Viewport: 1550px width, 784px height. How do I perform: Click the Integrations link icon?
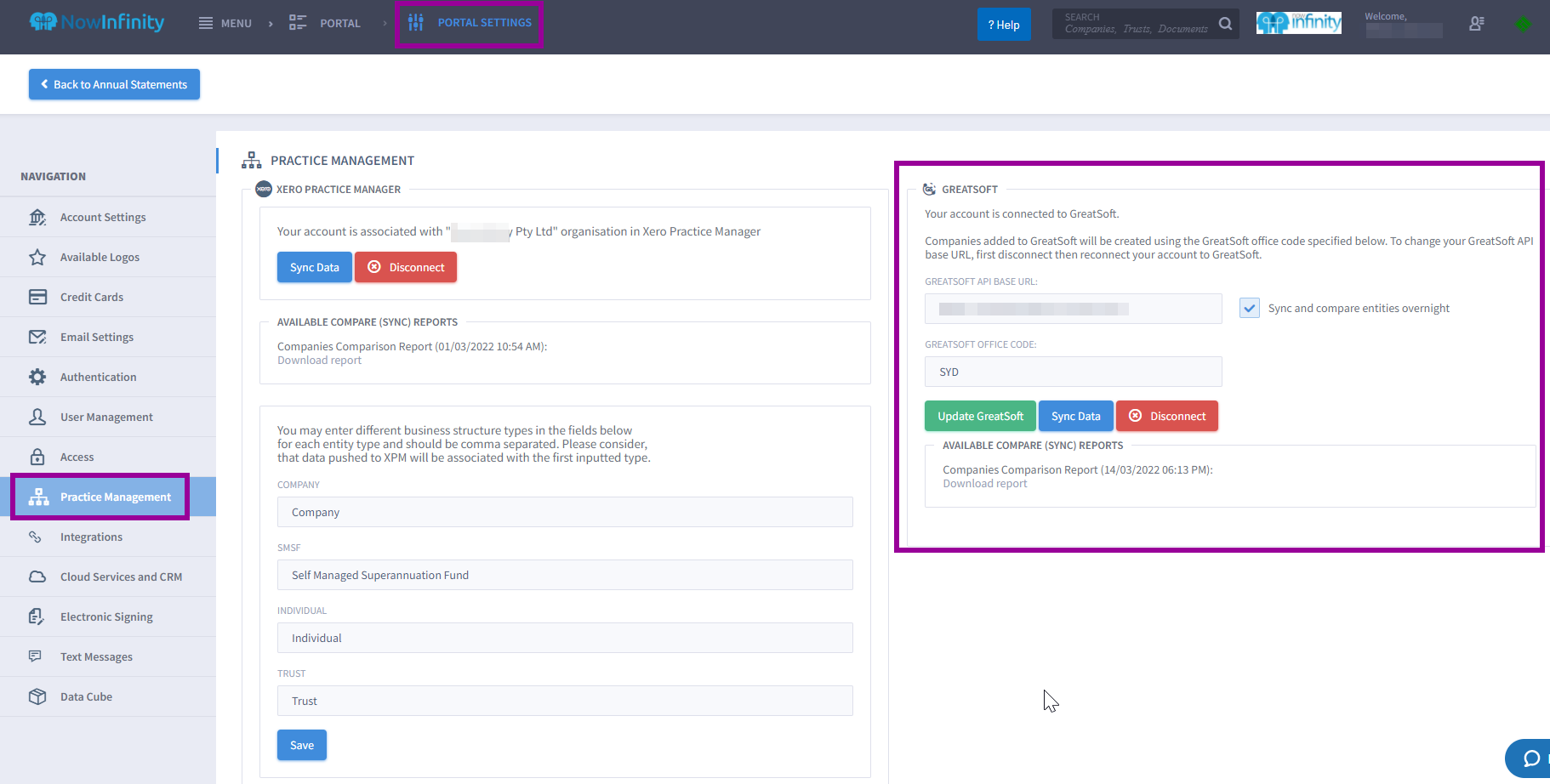point(35,537)
